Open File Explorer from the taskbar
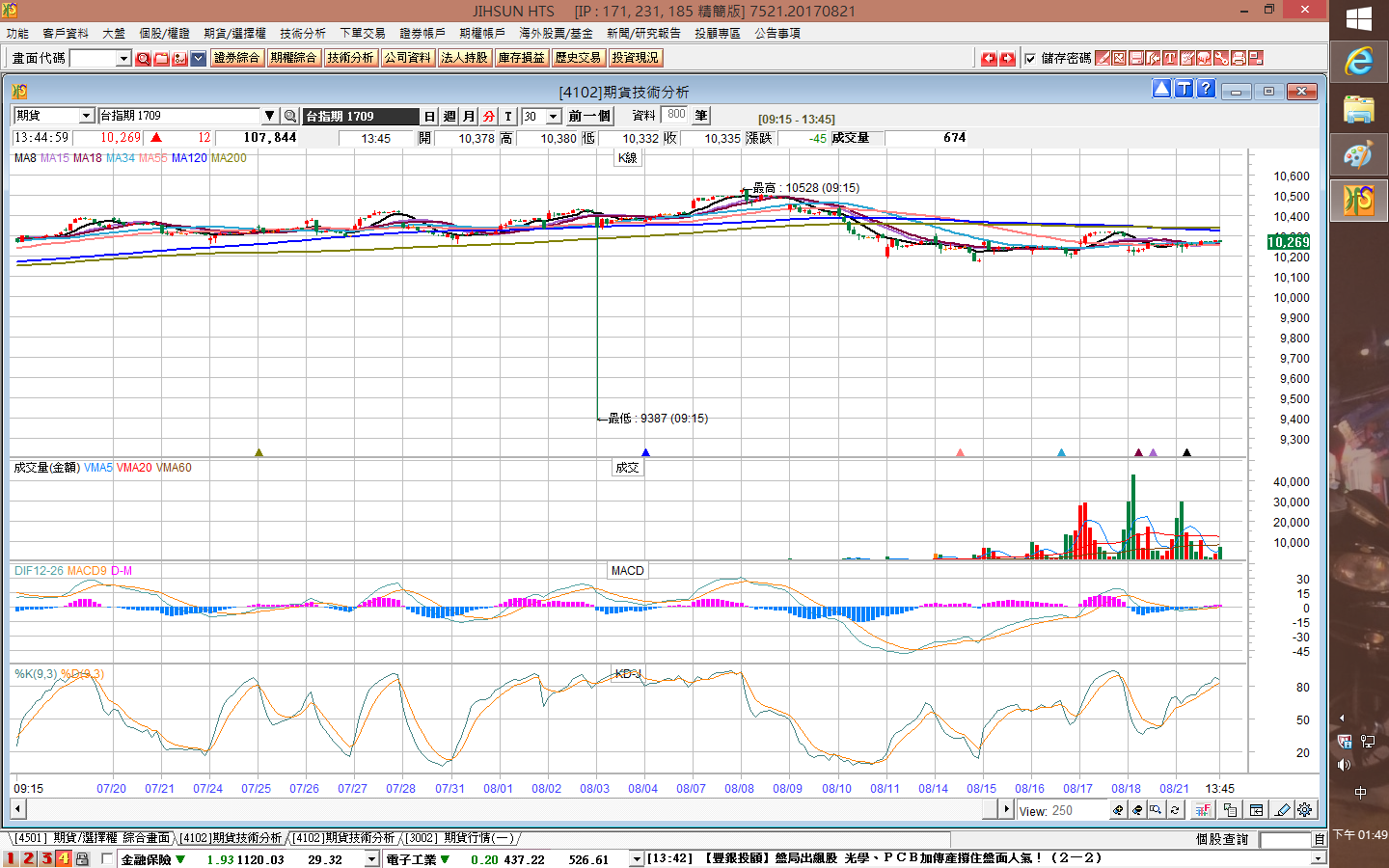1389x868 pixels. pos(1359,108)
